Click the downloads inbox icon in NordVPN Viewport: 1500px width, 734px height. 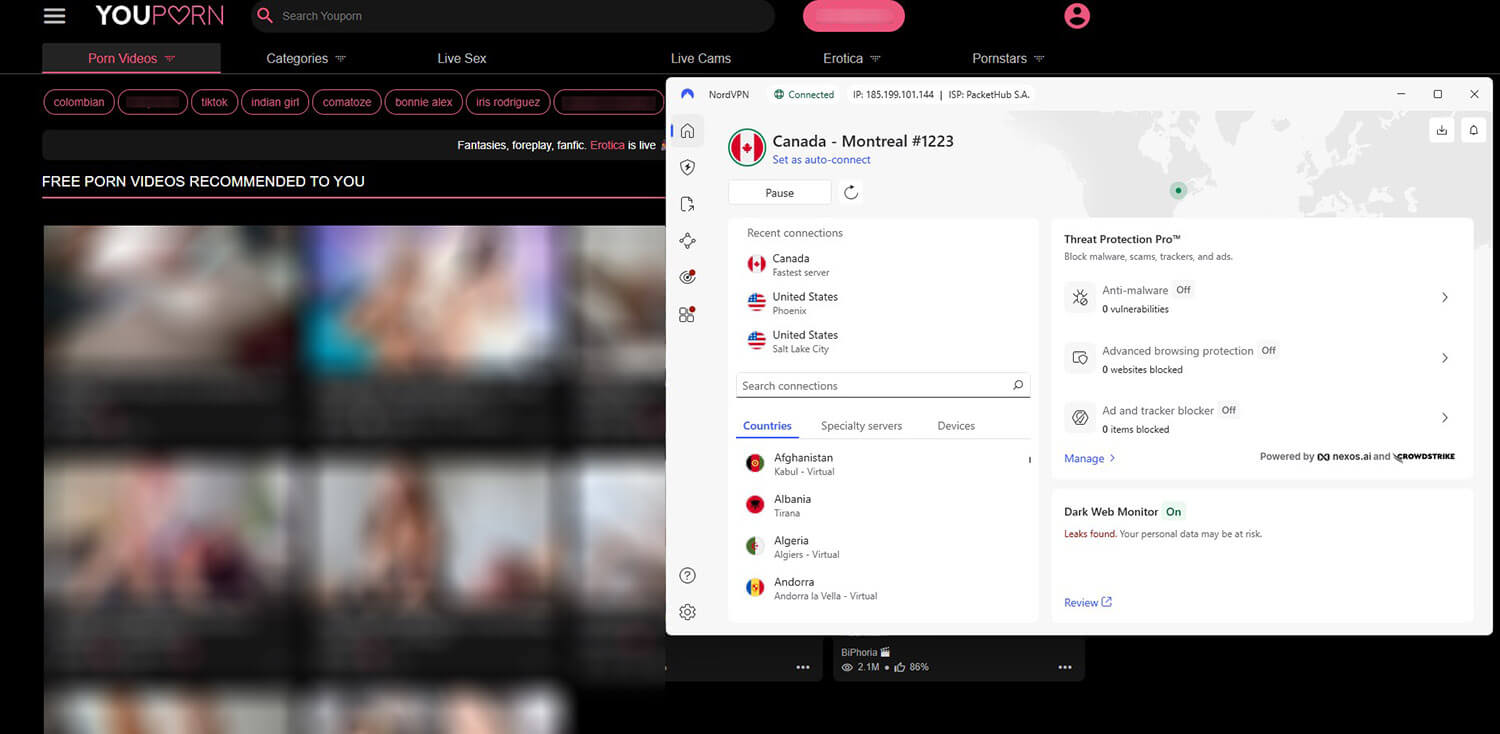1442,130
